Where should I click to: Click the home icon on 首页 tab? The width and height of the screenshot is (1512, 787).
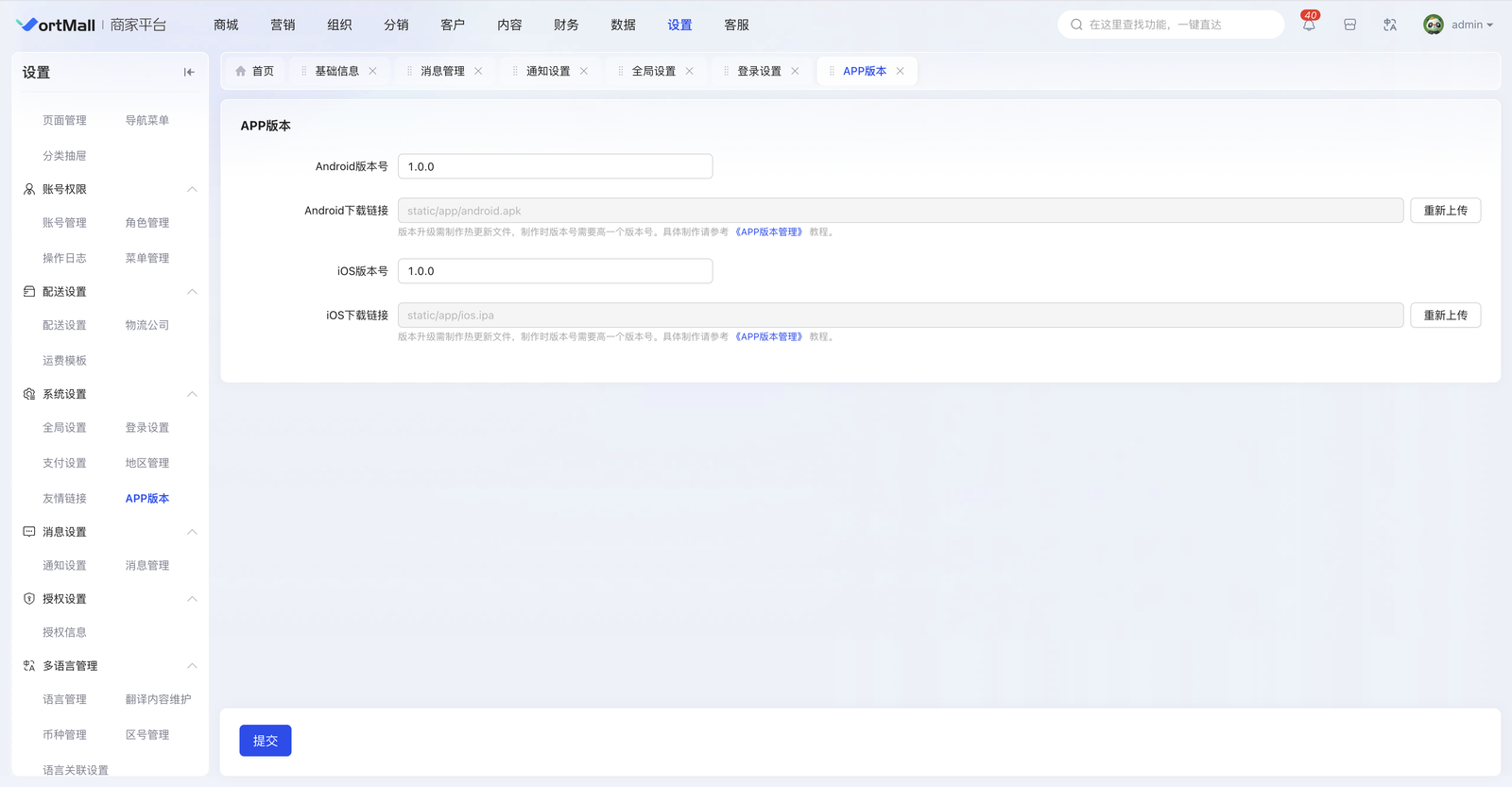[241, 71]
